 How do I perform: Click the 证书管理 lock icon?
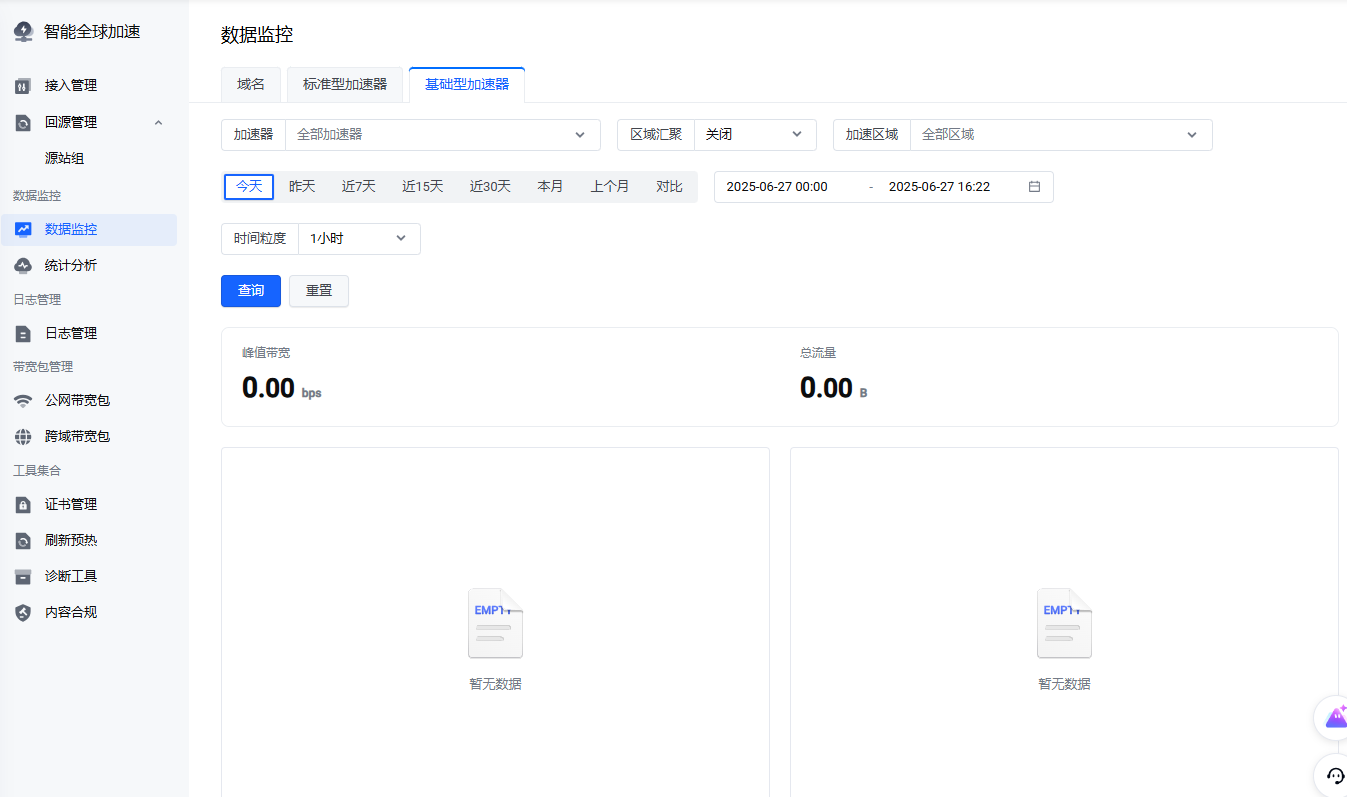23,504
